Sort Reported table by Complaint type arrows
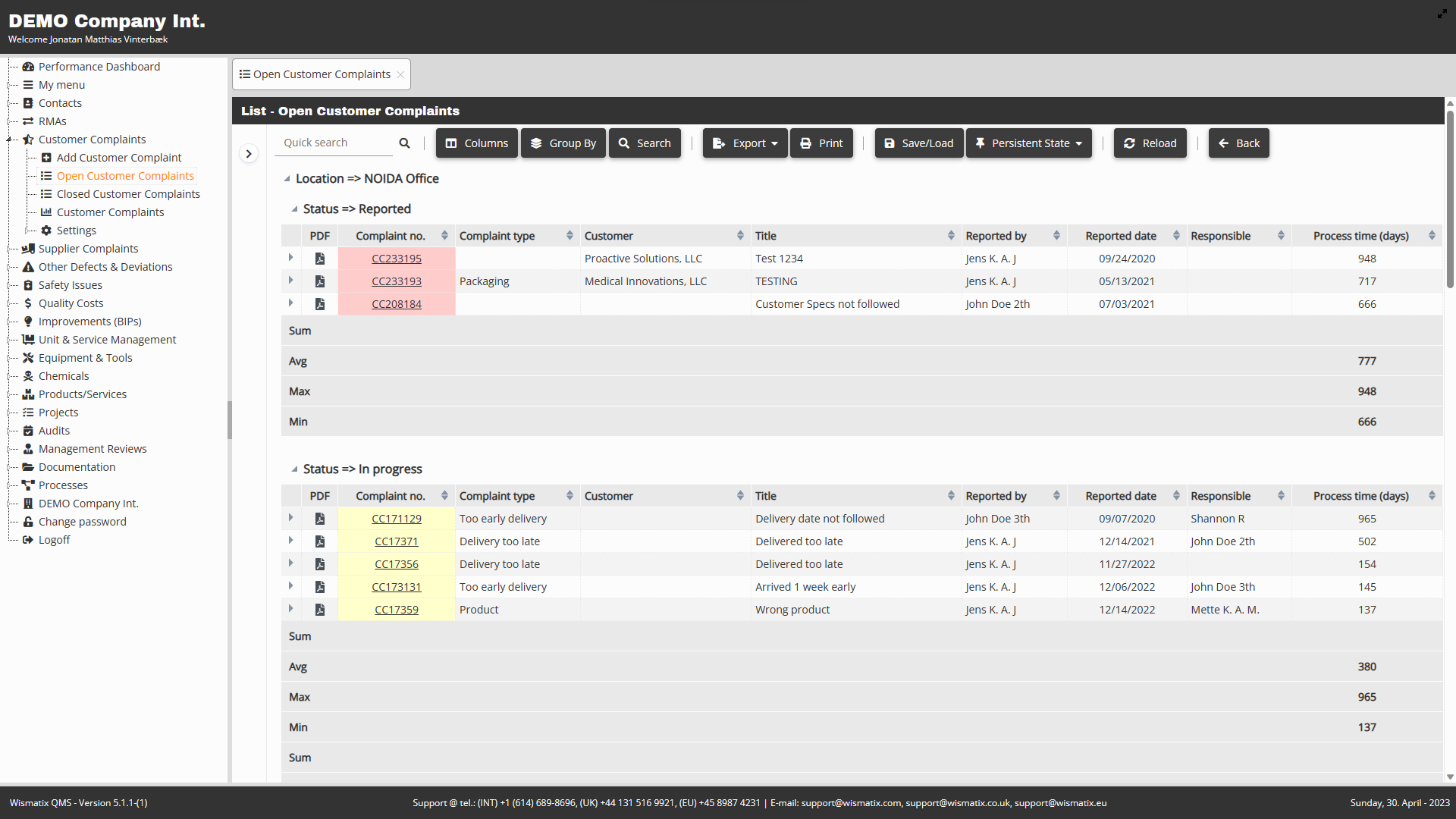Screen dimensions: 1456x819 coord(570,236)
